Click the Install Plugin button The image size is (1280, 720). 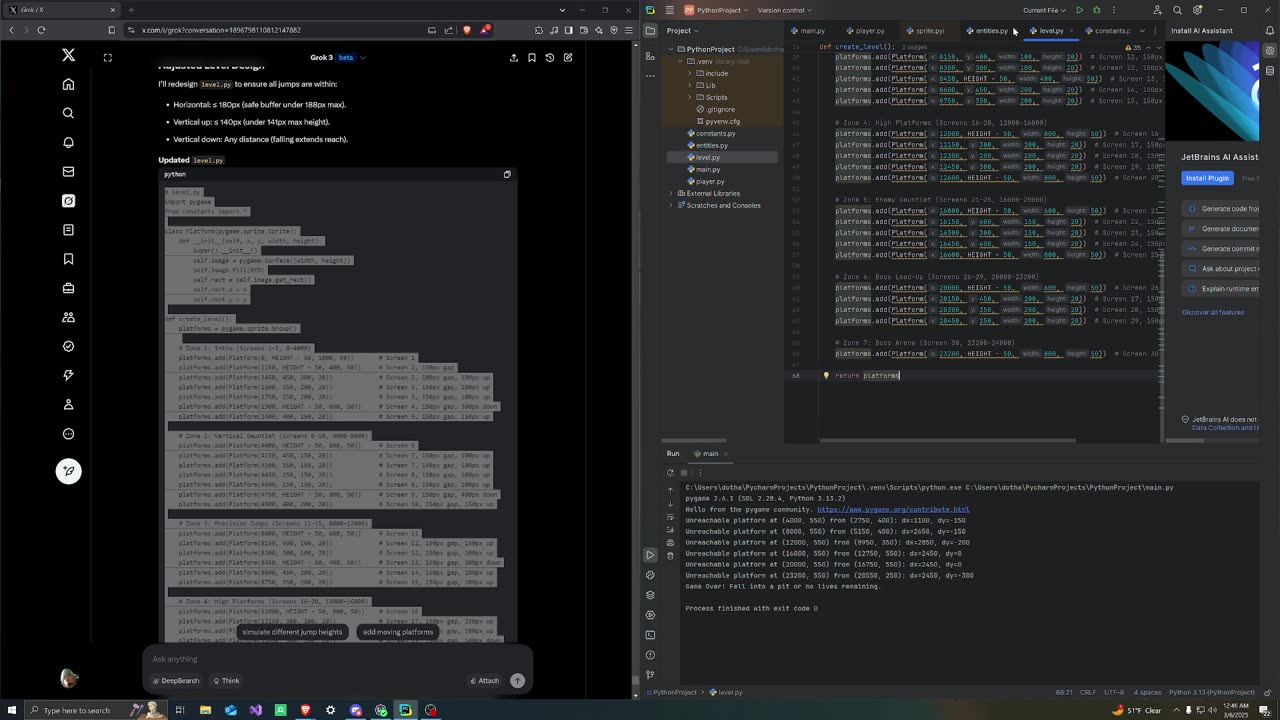(x=1207, y=178)
